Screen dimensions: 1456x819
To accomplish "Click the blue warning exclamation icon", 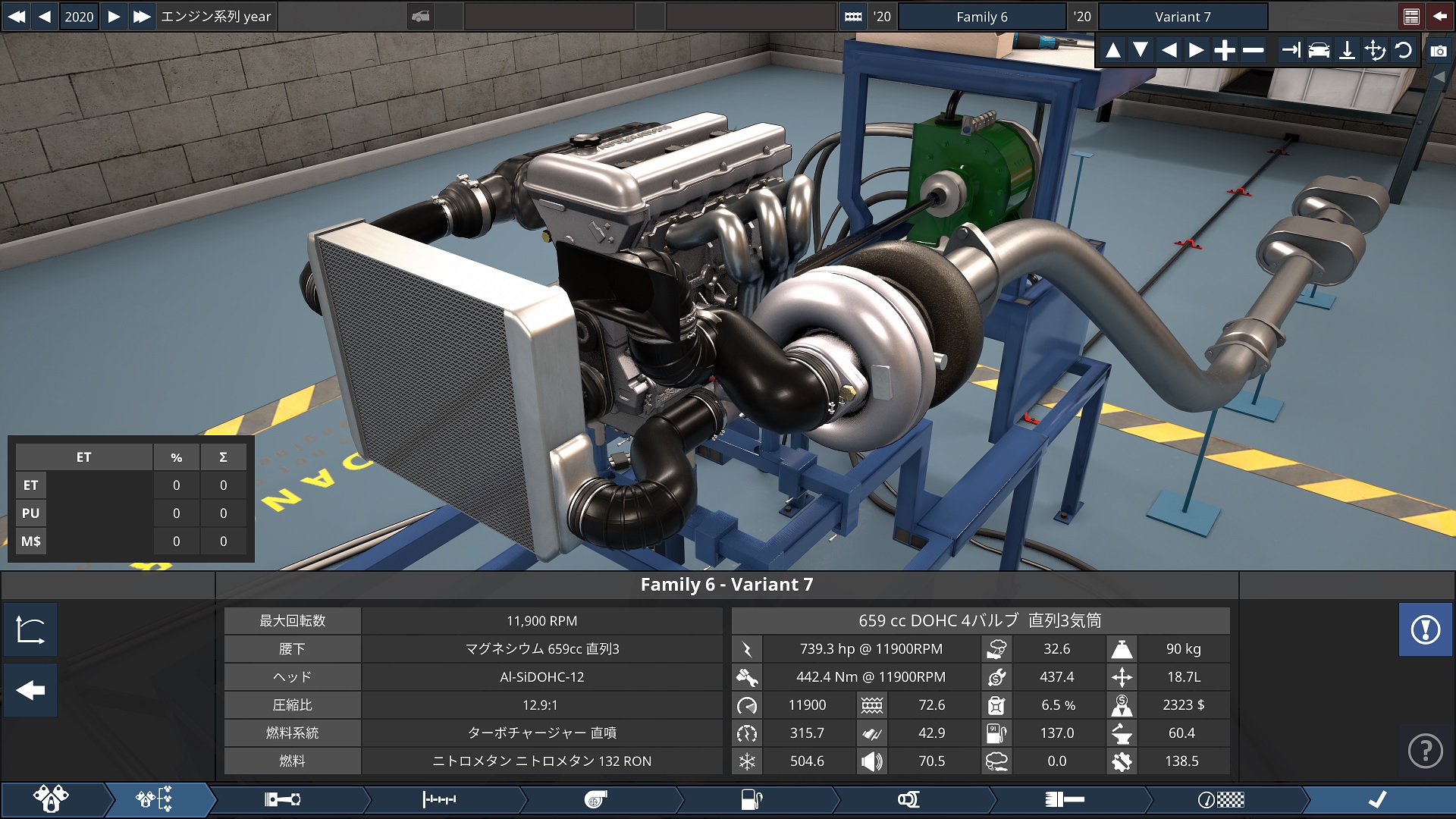I will [1425, 629].
